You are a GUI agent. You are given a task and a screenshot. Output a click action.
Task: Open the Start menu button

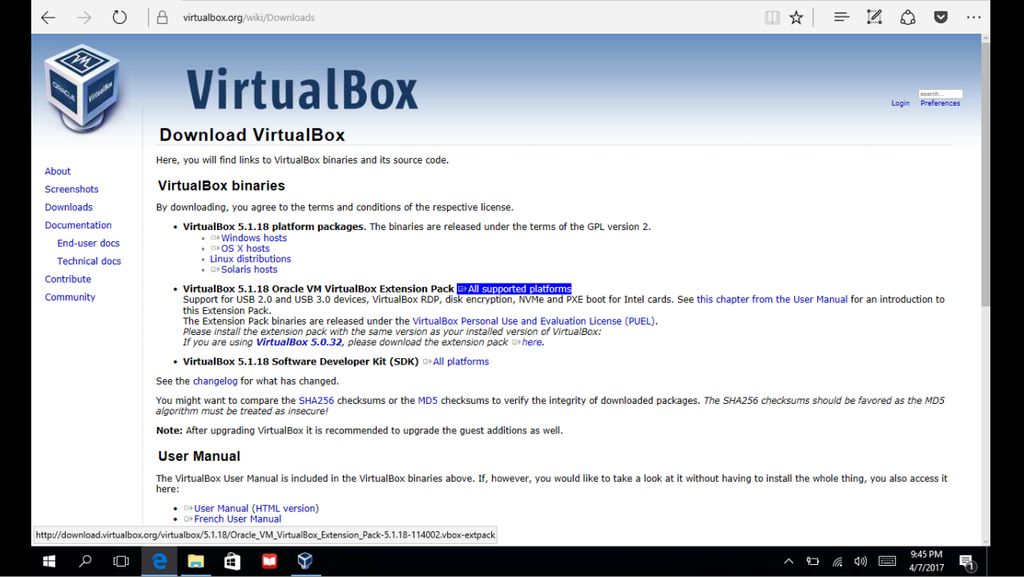coord(49,561)
